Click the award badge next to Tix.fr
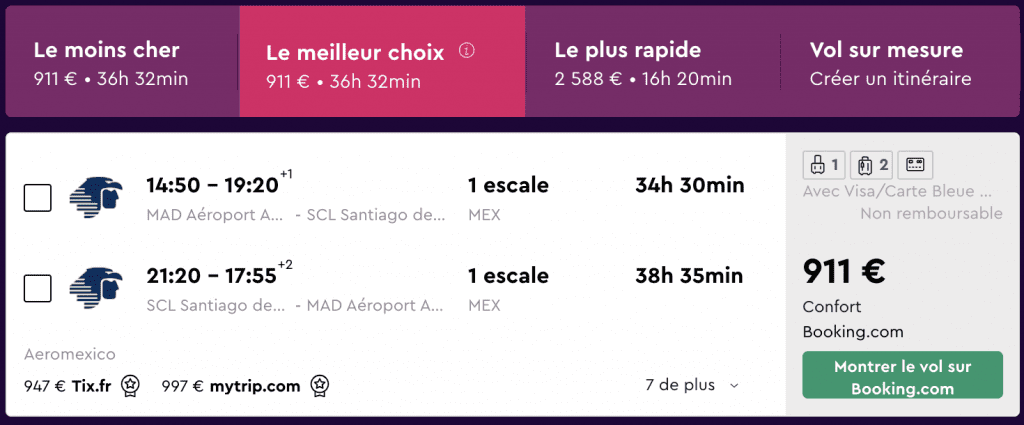 coord(131,385)
